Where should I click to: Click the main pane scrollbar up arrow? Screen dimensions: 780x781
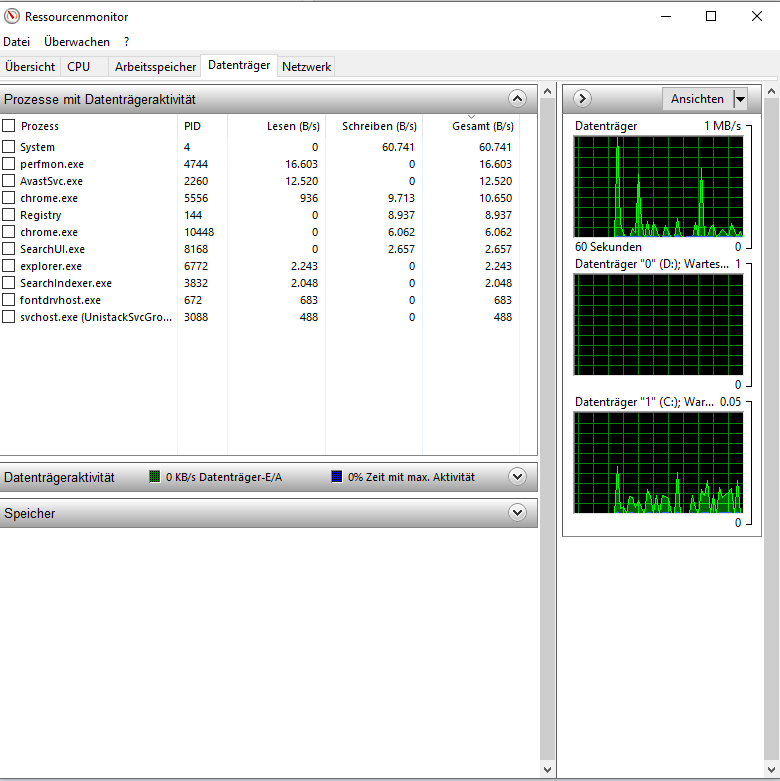[x=547, y=92]
